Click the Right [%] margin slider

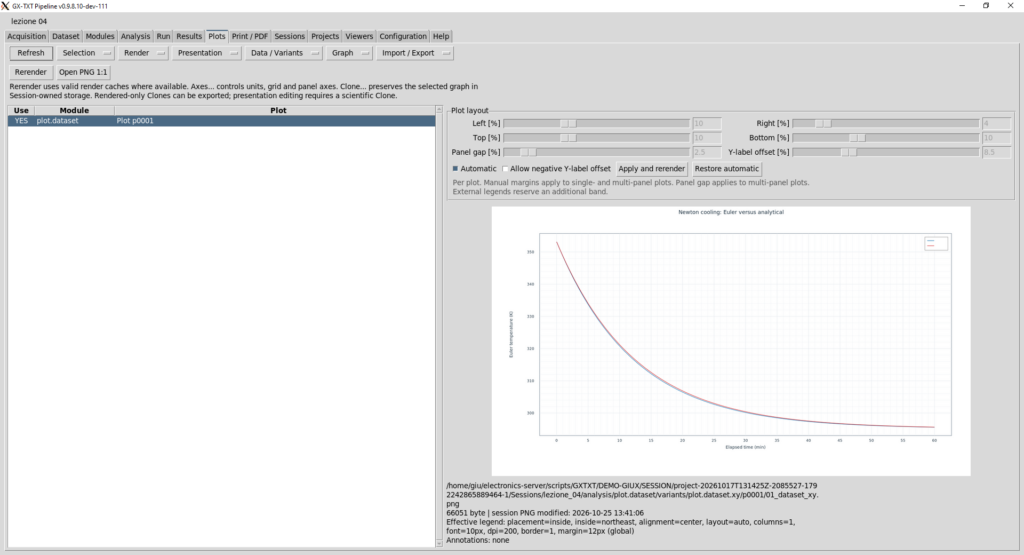(886, 123)
